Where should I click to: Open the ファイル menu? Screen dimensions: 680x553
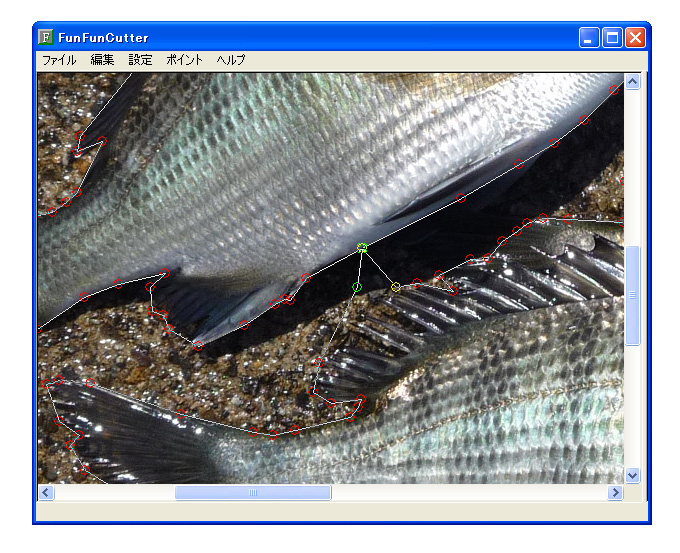click(x=59, y=60)
